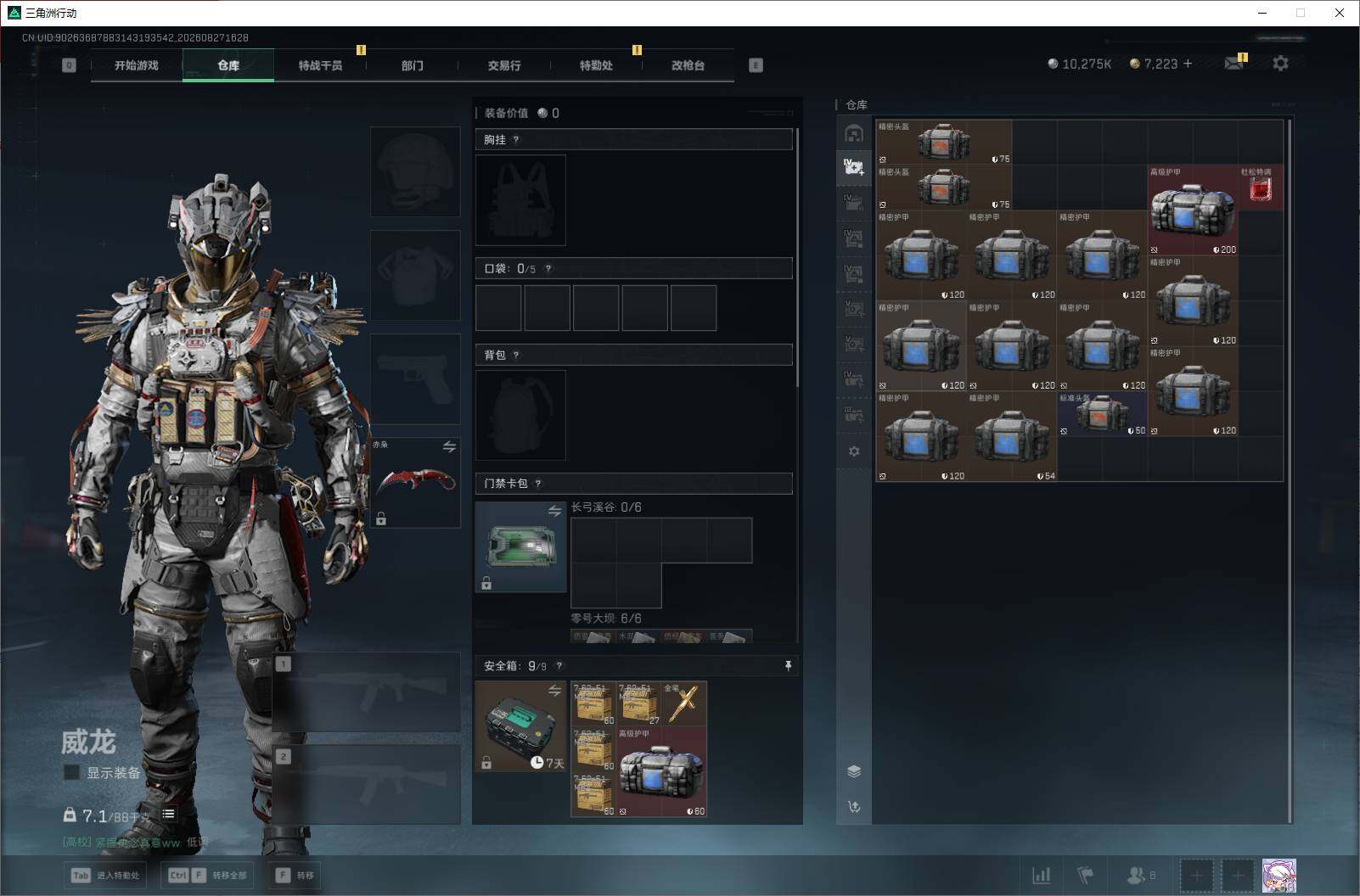Click the stash grid scrollbar
Image resolution: width=1360 pixels, height=896 pixels.
pyautogui.click(x=1290, y=471)
